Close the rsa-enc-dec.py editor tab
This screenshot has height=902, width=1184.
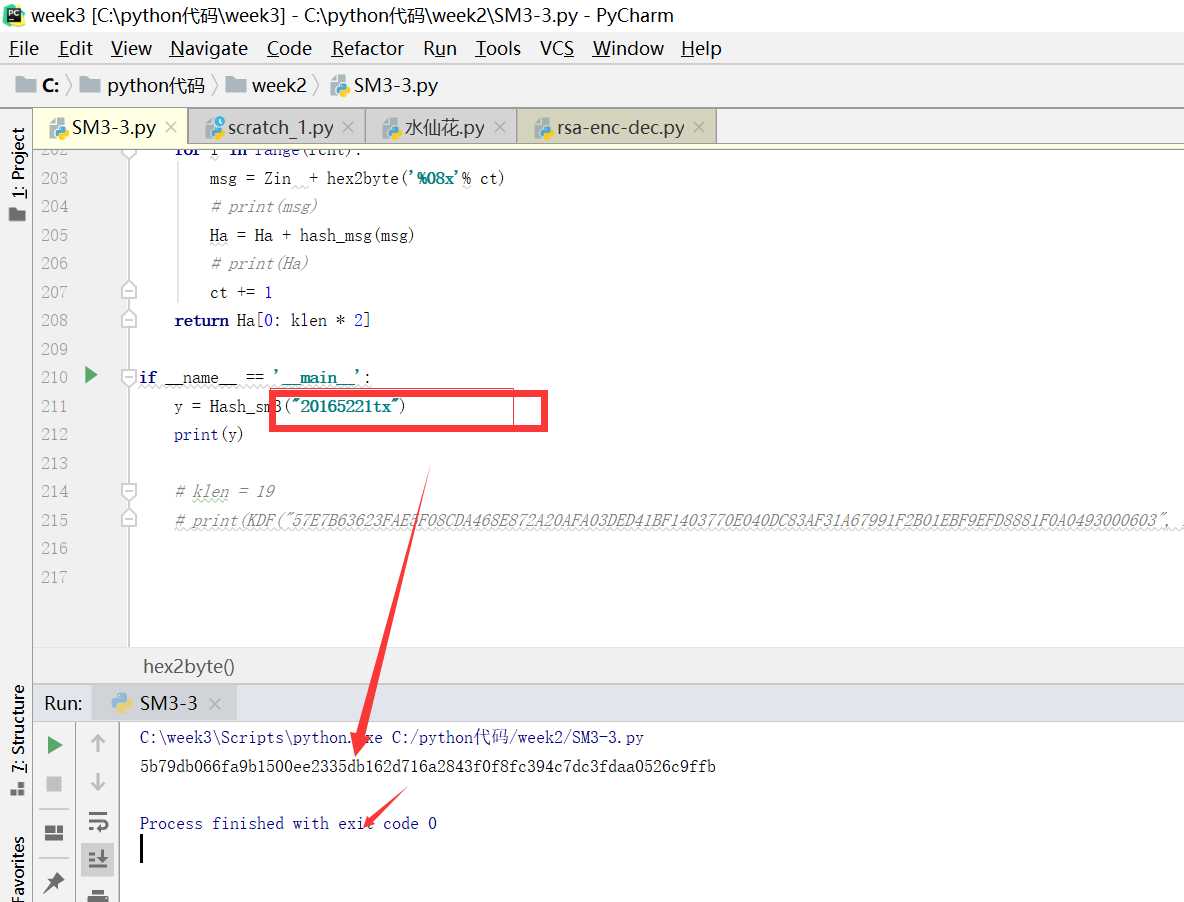(699, 127)
